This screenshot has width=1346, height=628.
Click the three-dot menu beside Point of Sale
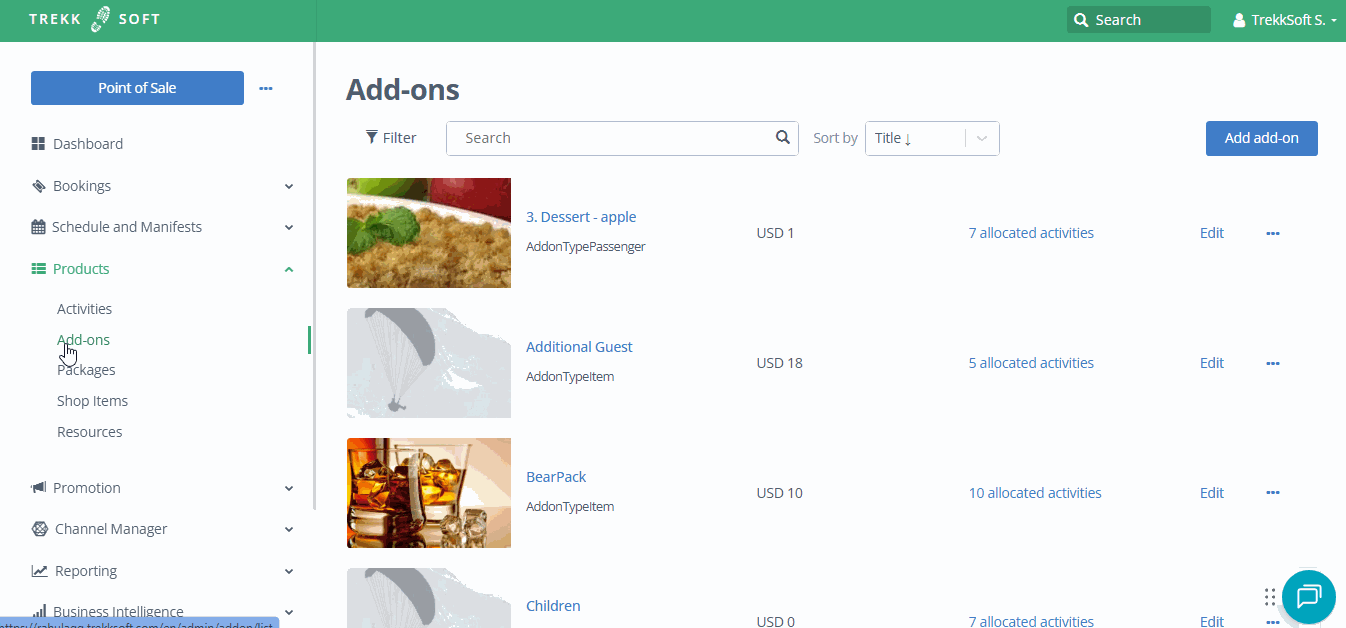[266, 88]
